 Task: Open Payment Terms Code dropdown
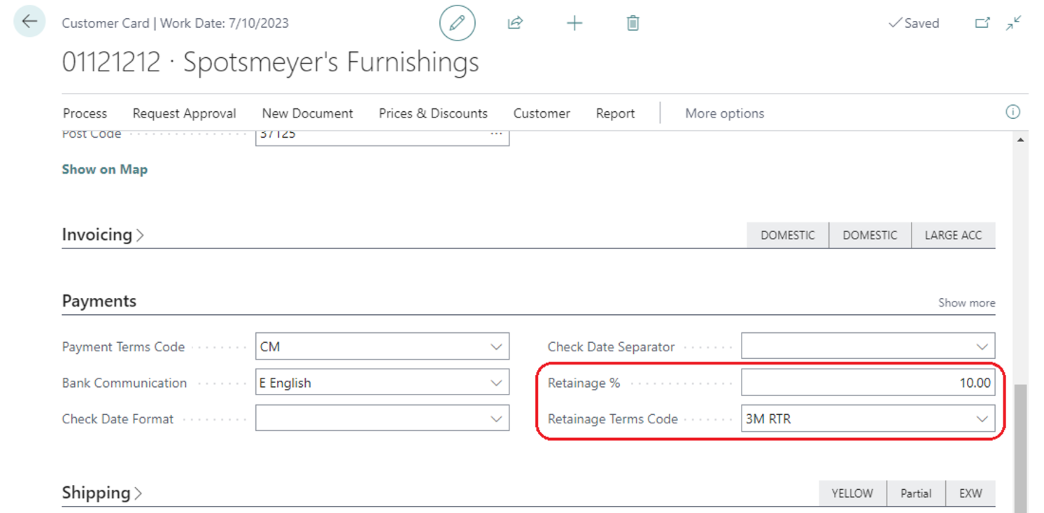click(x=495, y=346)
